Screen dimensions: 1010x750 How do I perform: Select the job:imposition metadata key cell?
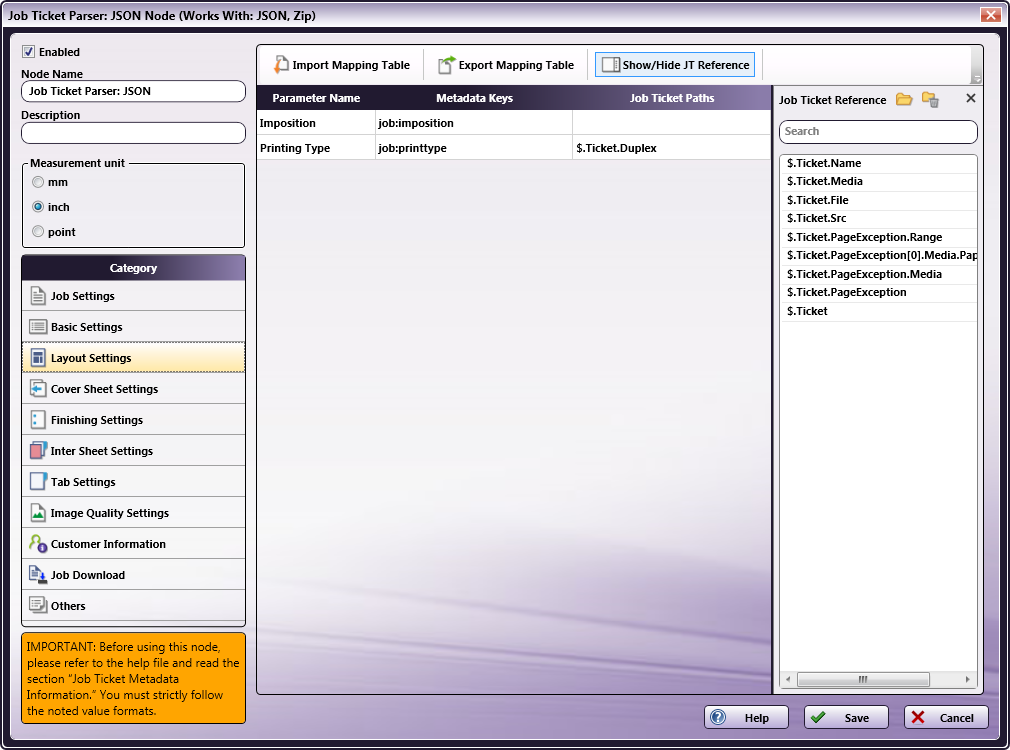[x=474, y=123]
